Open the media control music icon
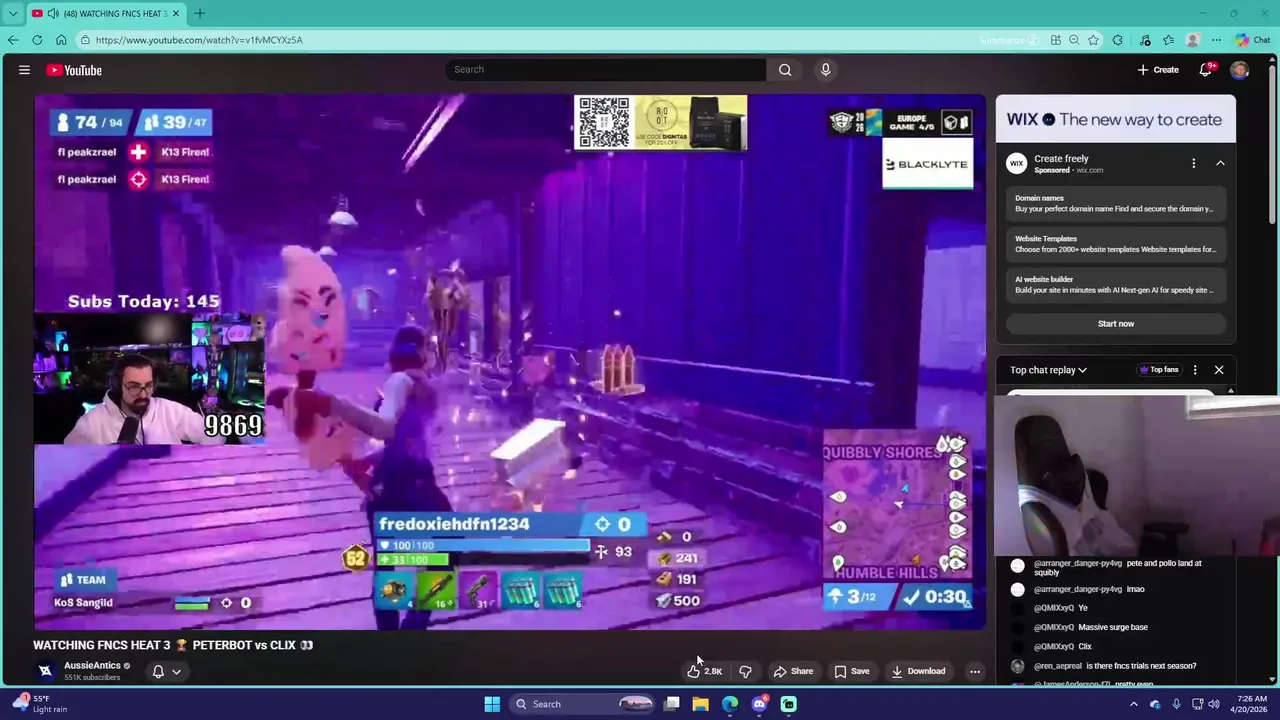Screen dimensions: 1280x720 point(1144,40)
